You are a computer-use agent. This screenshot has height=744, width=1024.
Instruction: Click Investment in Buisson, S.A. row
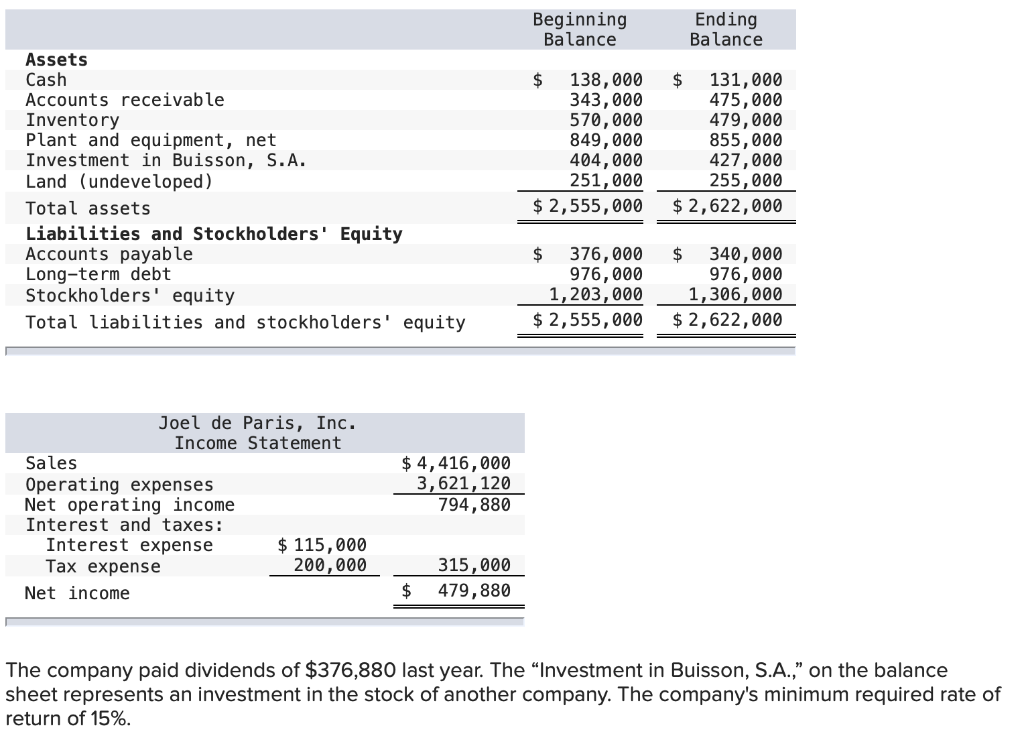click(400, 161)
